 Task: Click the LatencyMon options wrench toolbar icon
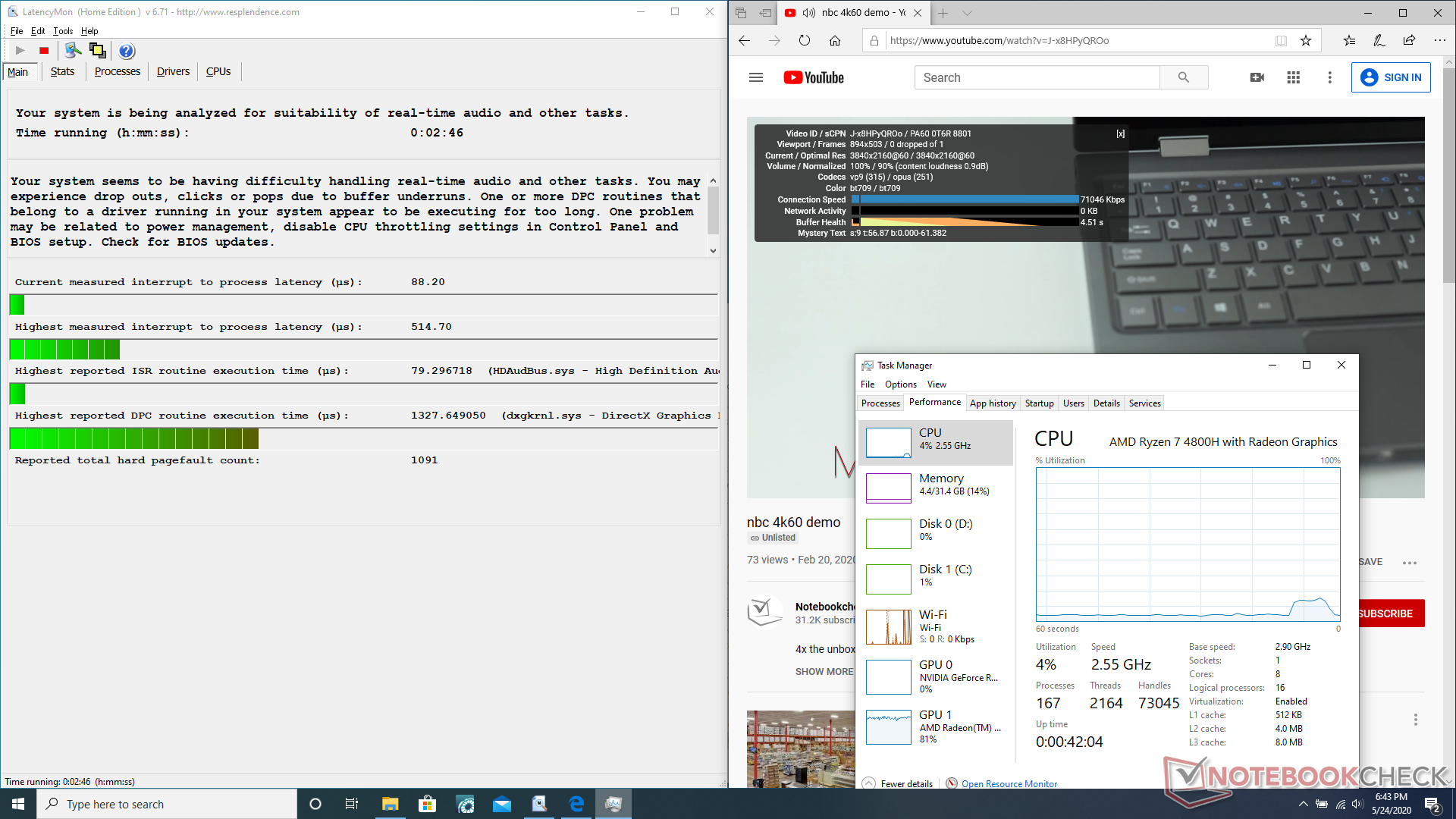click(x=73, y=51)
